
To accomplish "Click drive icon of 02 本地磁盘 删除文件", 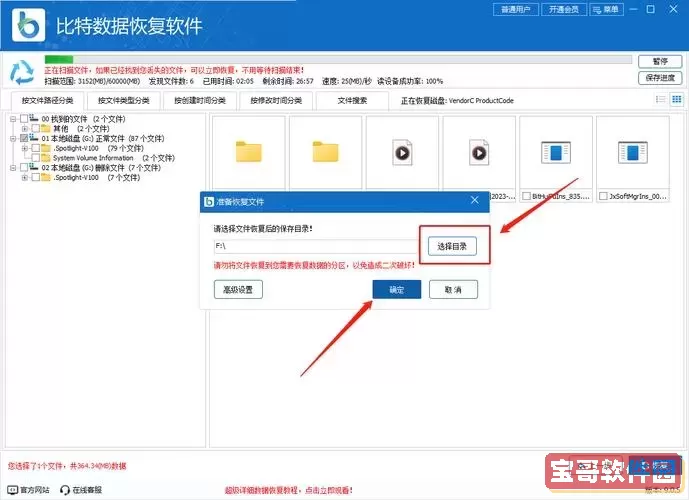I will (x=34, y=167).
